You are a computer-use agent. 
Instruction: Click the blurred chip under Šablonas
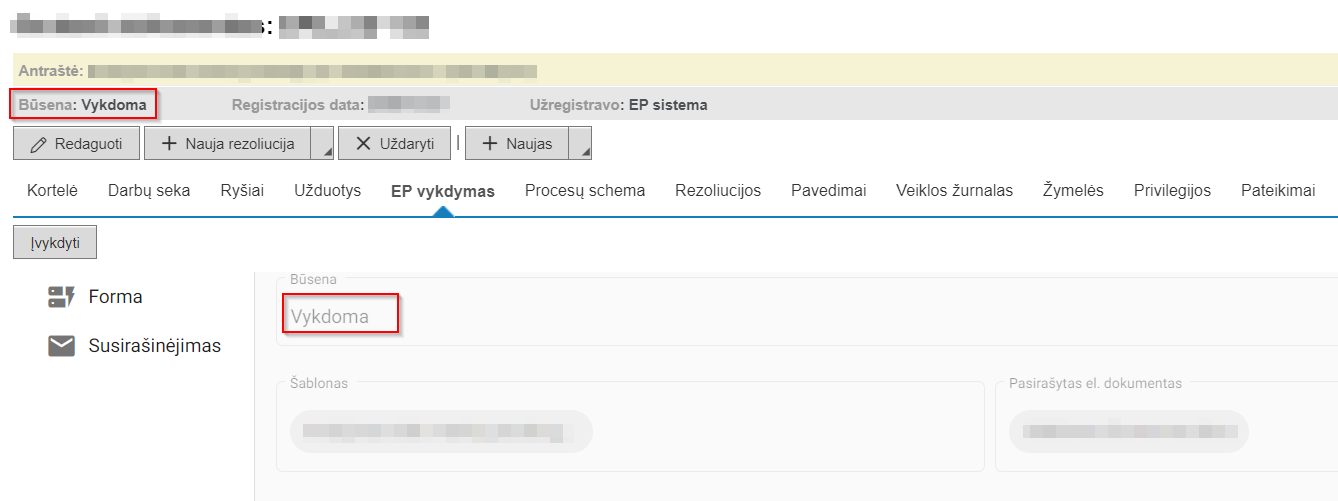pyautogui.click(x=441, y=431)
